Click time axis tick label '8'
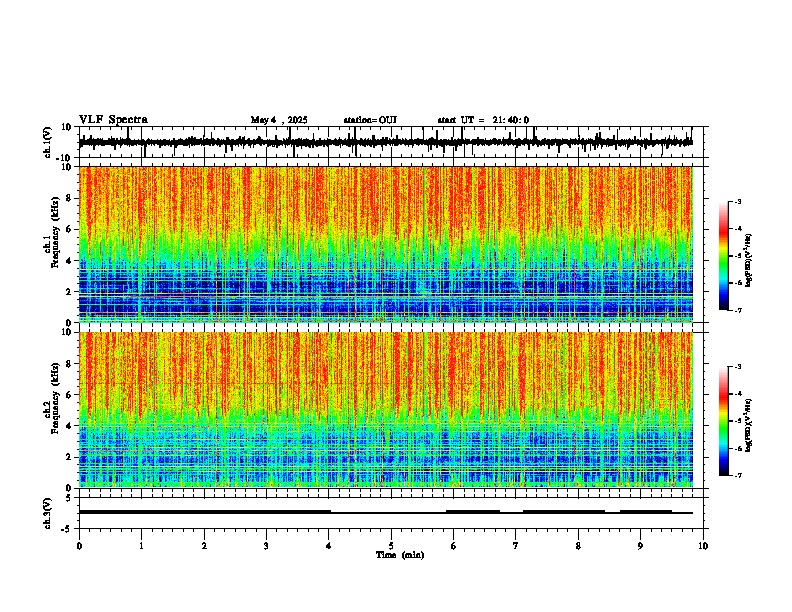The image size is (792, 612). click(x=578, y=546)
